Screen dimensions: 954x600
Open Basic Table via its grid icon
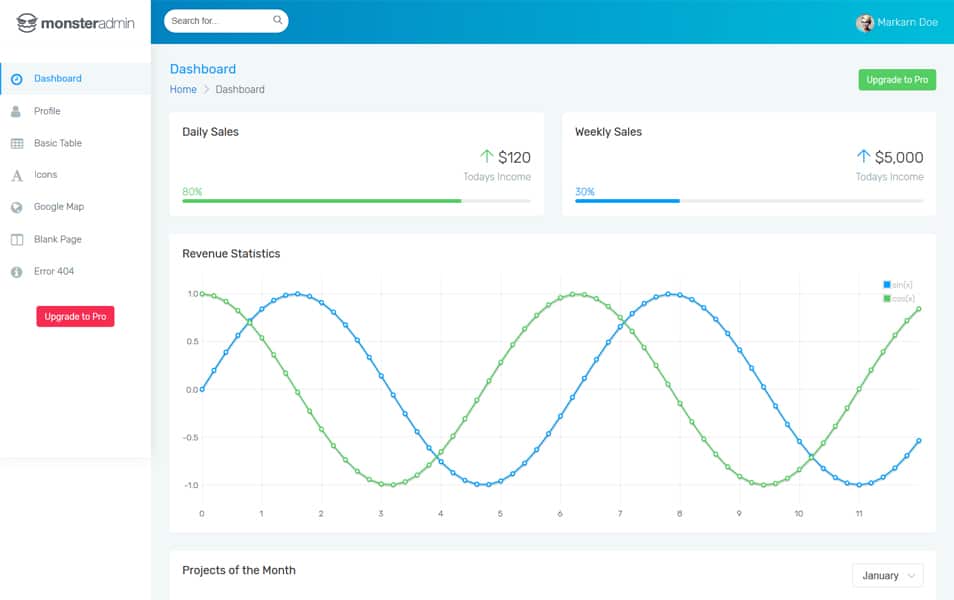(16, 142)
